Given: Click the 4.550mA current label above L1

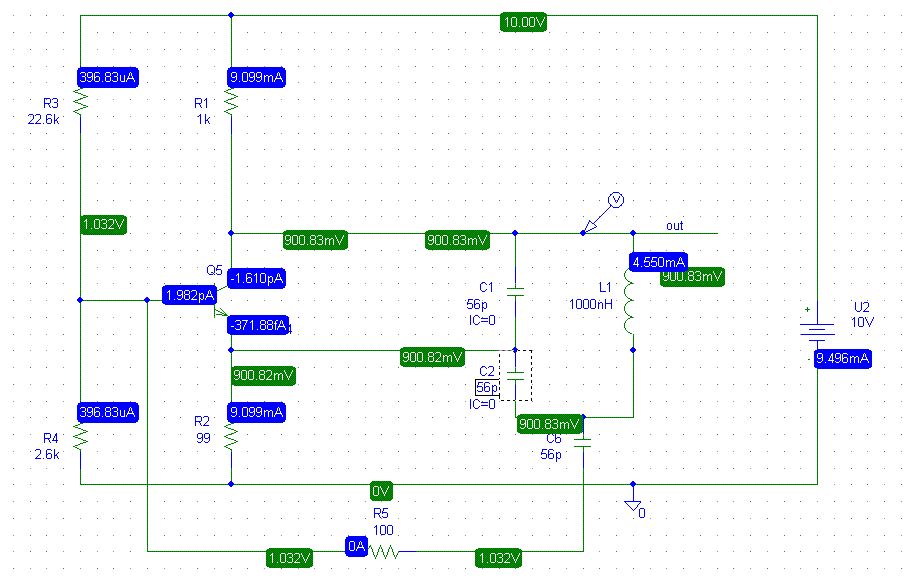Looking at the screenshot, I should pyautogui.click(x=658, y=262).
